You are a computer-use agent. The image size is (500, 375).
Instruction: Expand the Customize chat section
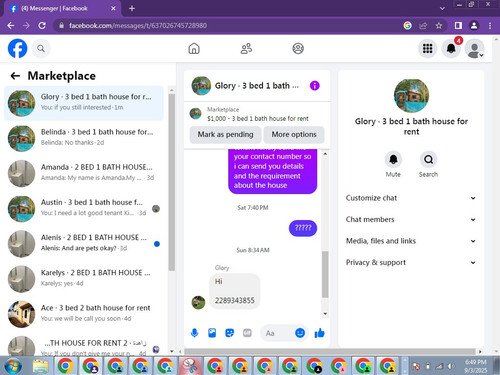pyautogui.click(x=410, y=198)
